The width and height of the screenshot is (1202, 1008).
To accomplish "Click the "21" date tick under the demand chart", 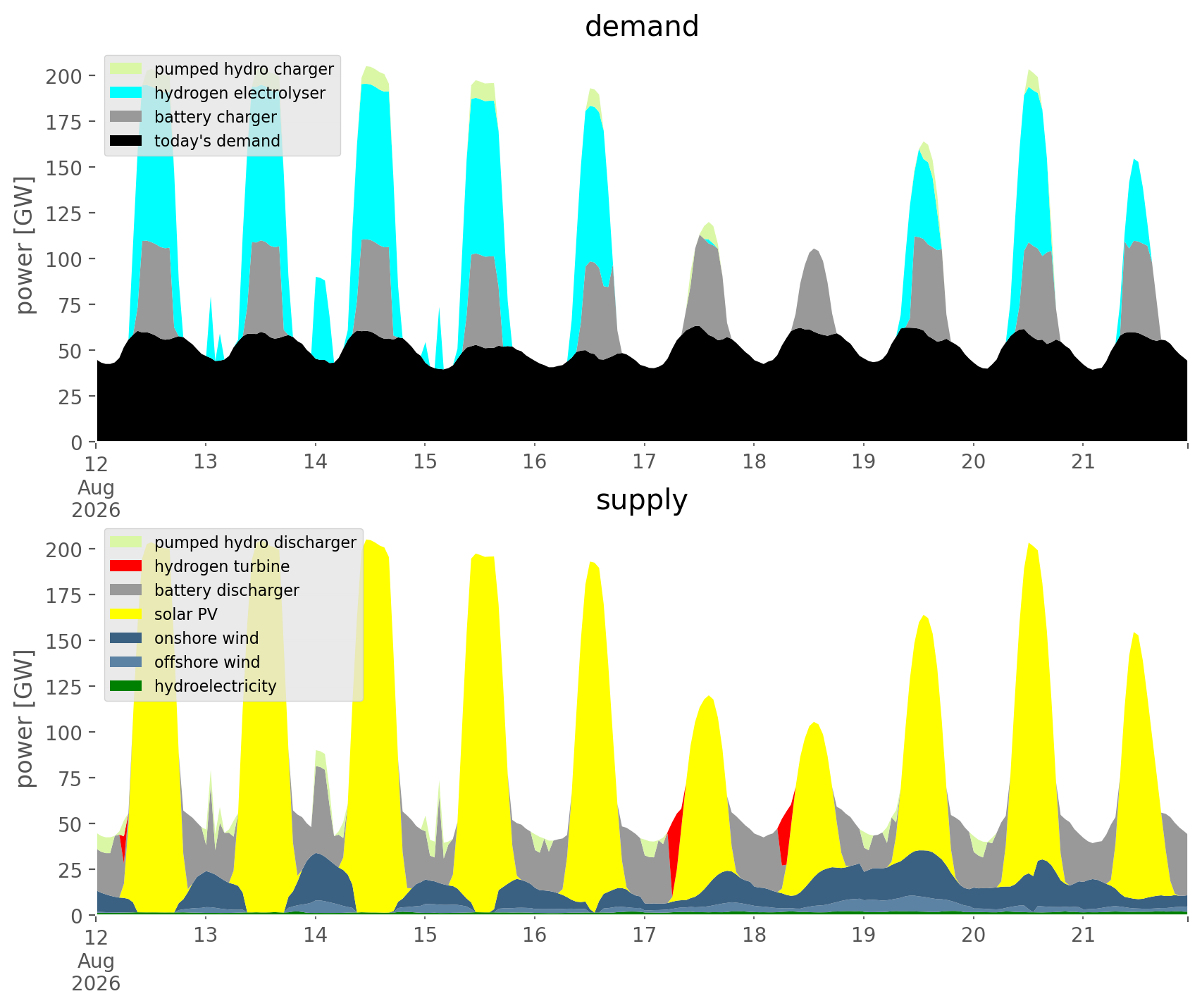I will (x=1084, y=463).
